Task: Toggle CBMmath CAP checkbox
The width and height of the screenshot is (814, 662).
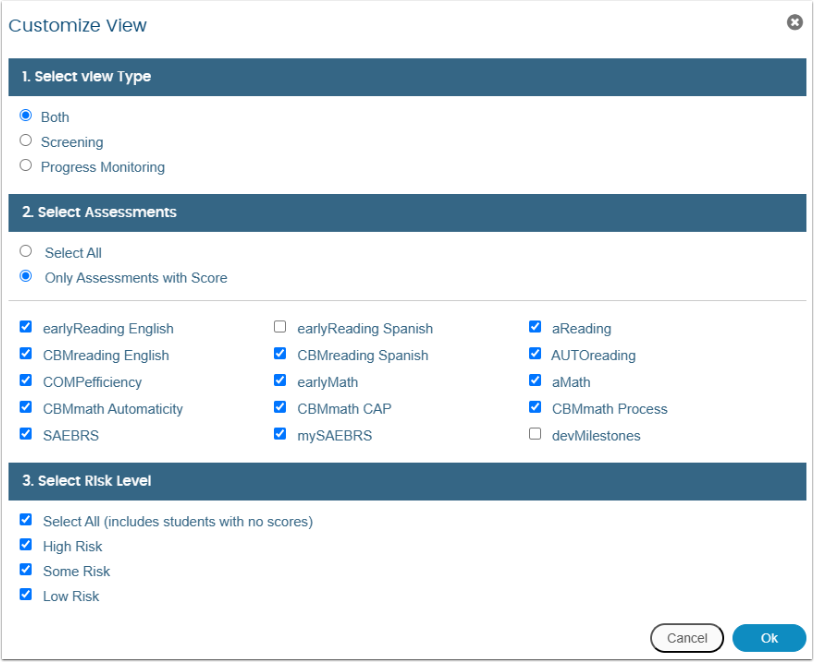Action: (280, 407)
